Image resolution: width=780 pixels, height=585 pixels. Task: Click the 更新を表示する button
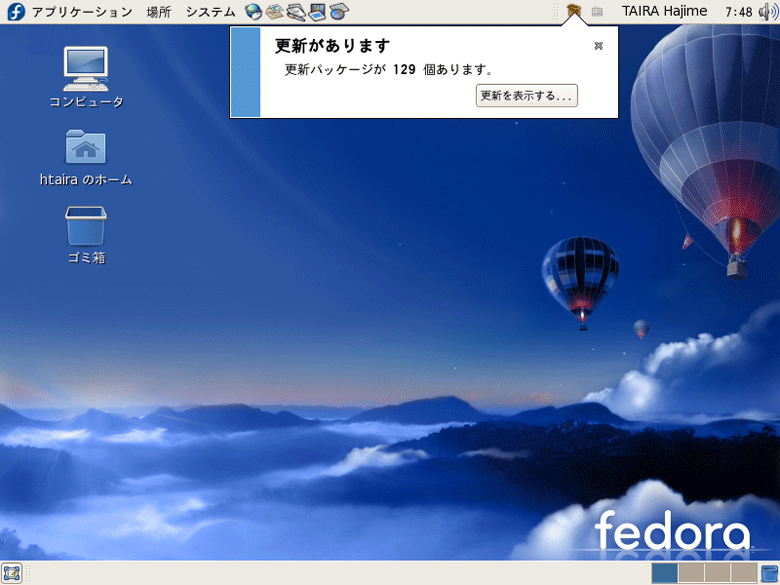(x=526, y=96)
